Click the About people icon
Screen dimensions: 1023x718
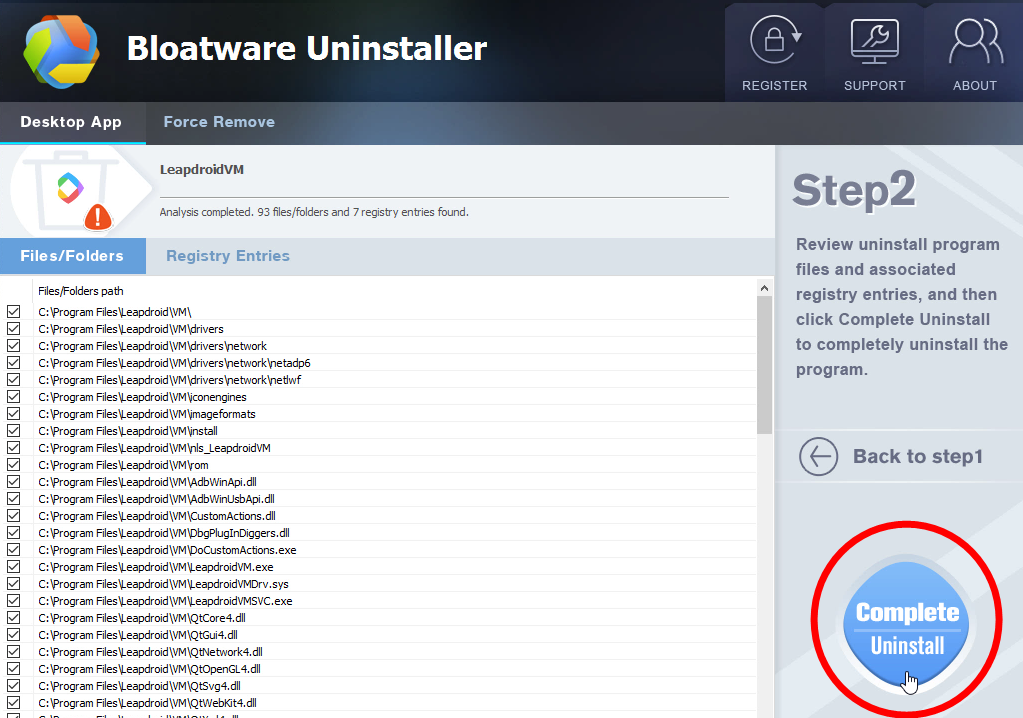[x=975, y=40]
